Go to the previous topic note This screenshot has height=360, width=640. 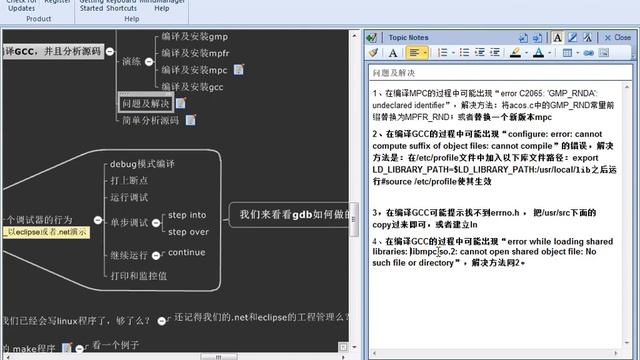click(523, 38)
